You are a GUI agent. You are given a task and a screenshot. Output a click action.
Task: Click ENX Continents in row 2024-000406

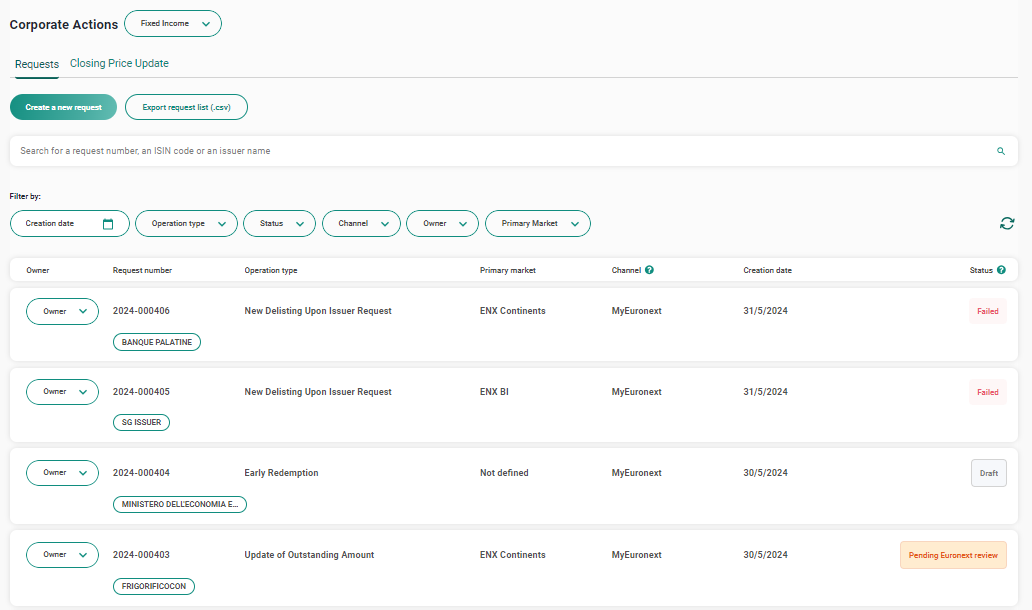pyautogui.click(x=513, y=311)
